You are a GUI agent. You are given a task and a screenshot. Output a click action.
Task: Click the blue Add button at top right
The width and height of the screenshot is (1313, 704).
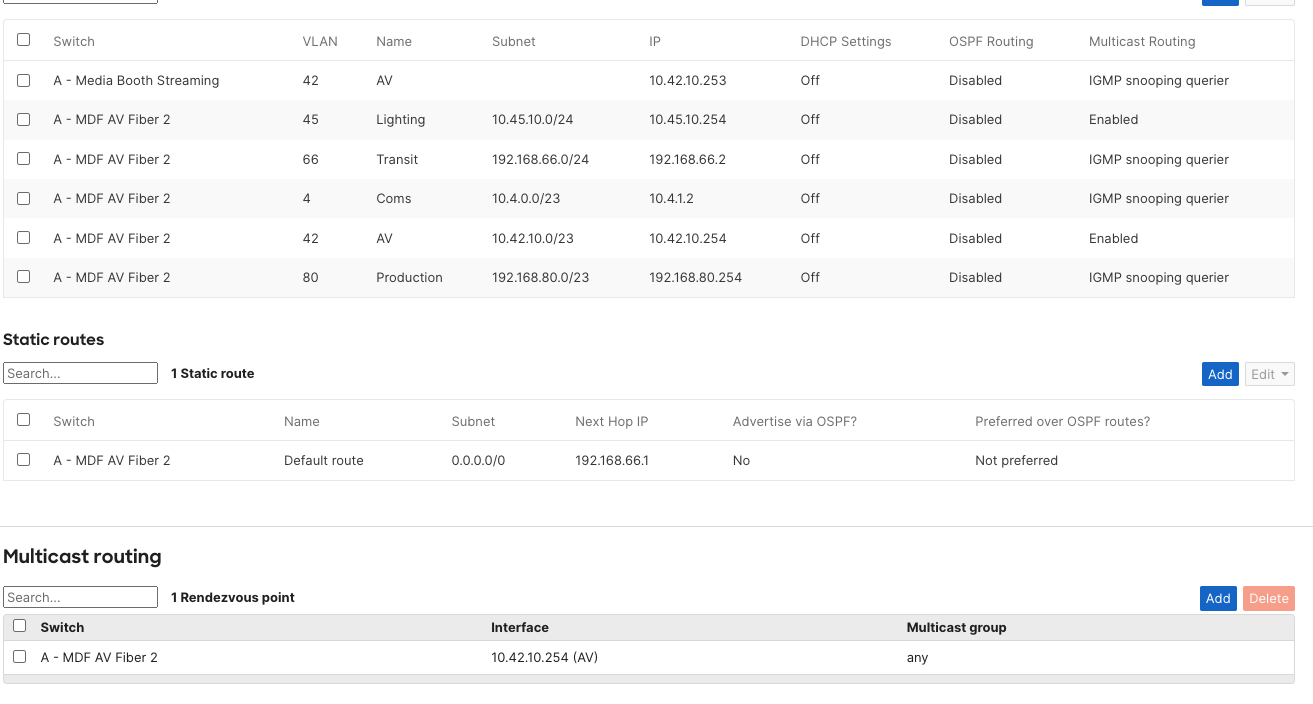pyautogui.click(x=1220, y=2)
